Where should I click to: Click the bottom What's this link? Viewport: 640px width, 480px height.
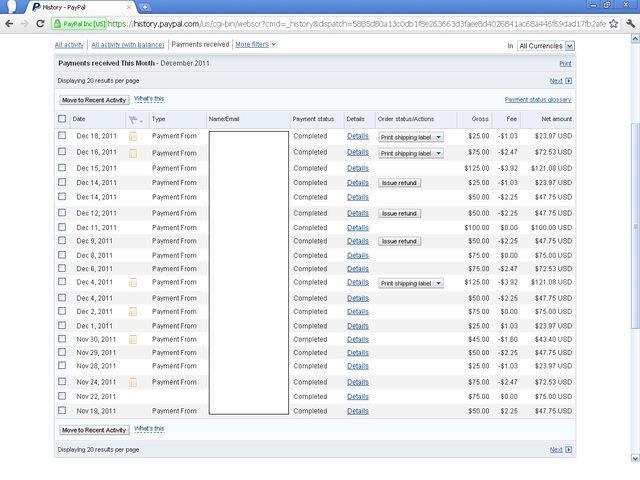(x=149, y=429)
